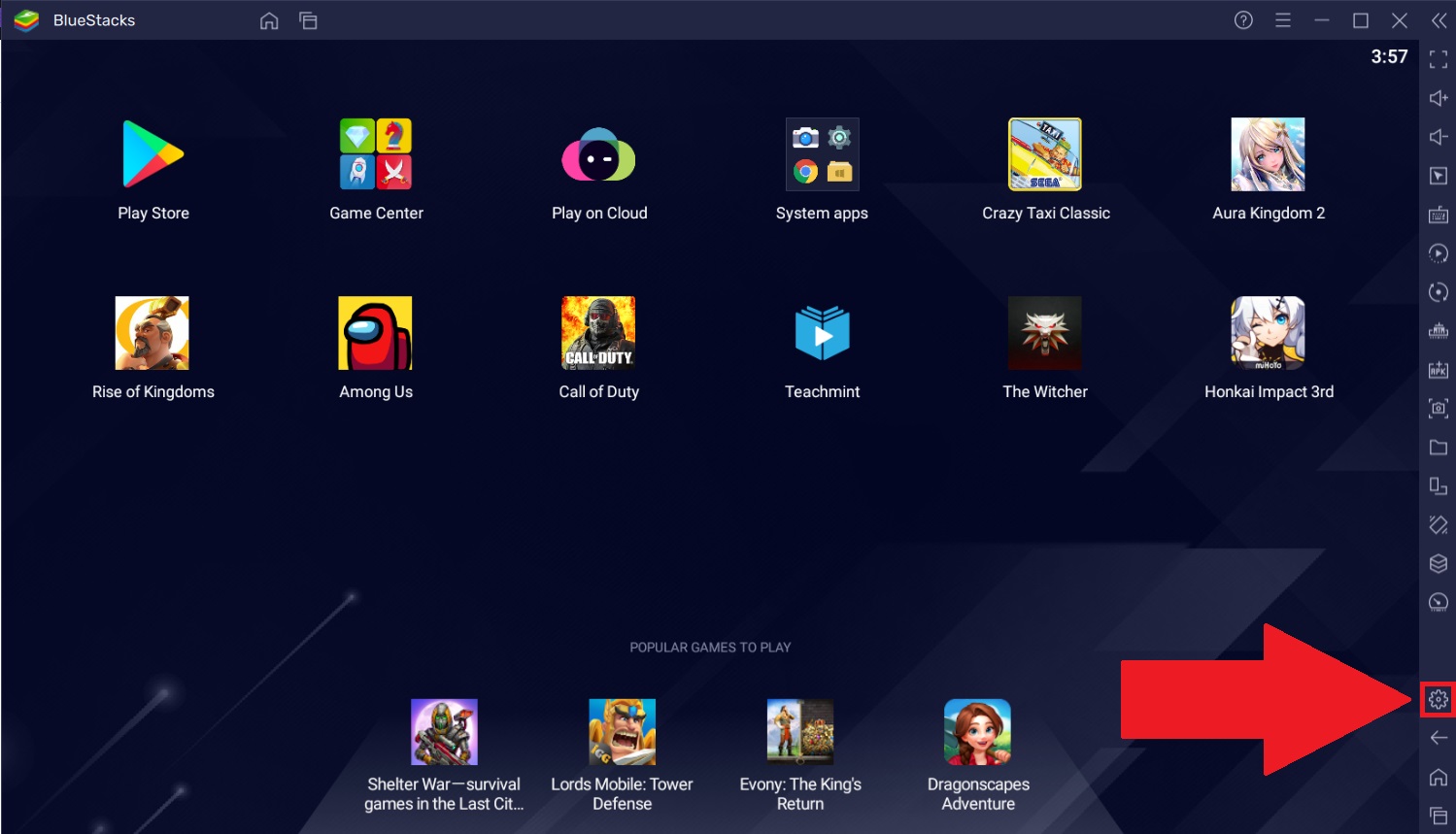Decrease volume with the sidebar icon
The width and height of the screenshot is (1456, 834).
1439,135
